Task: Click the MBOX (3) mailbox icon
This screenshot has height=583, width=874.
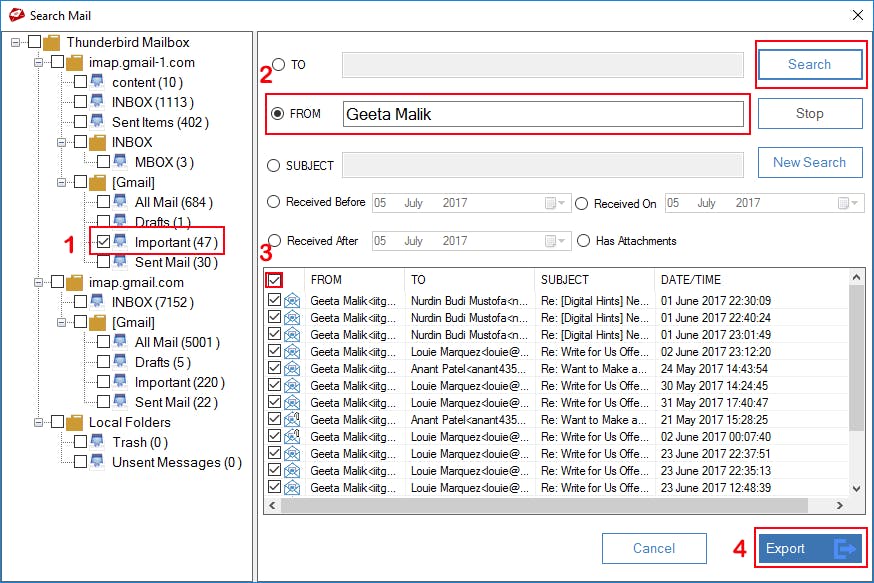Action: coord(121,162)
